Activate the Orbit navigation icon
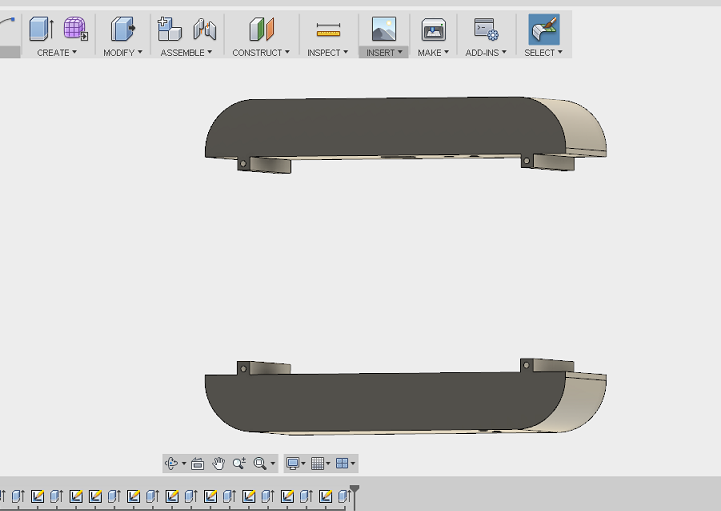Viewport: 721px width, 511px height. coord(172,463)
